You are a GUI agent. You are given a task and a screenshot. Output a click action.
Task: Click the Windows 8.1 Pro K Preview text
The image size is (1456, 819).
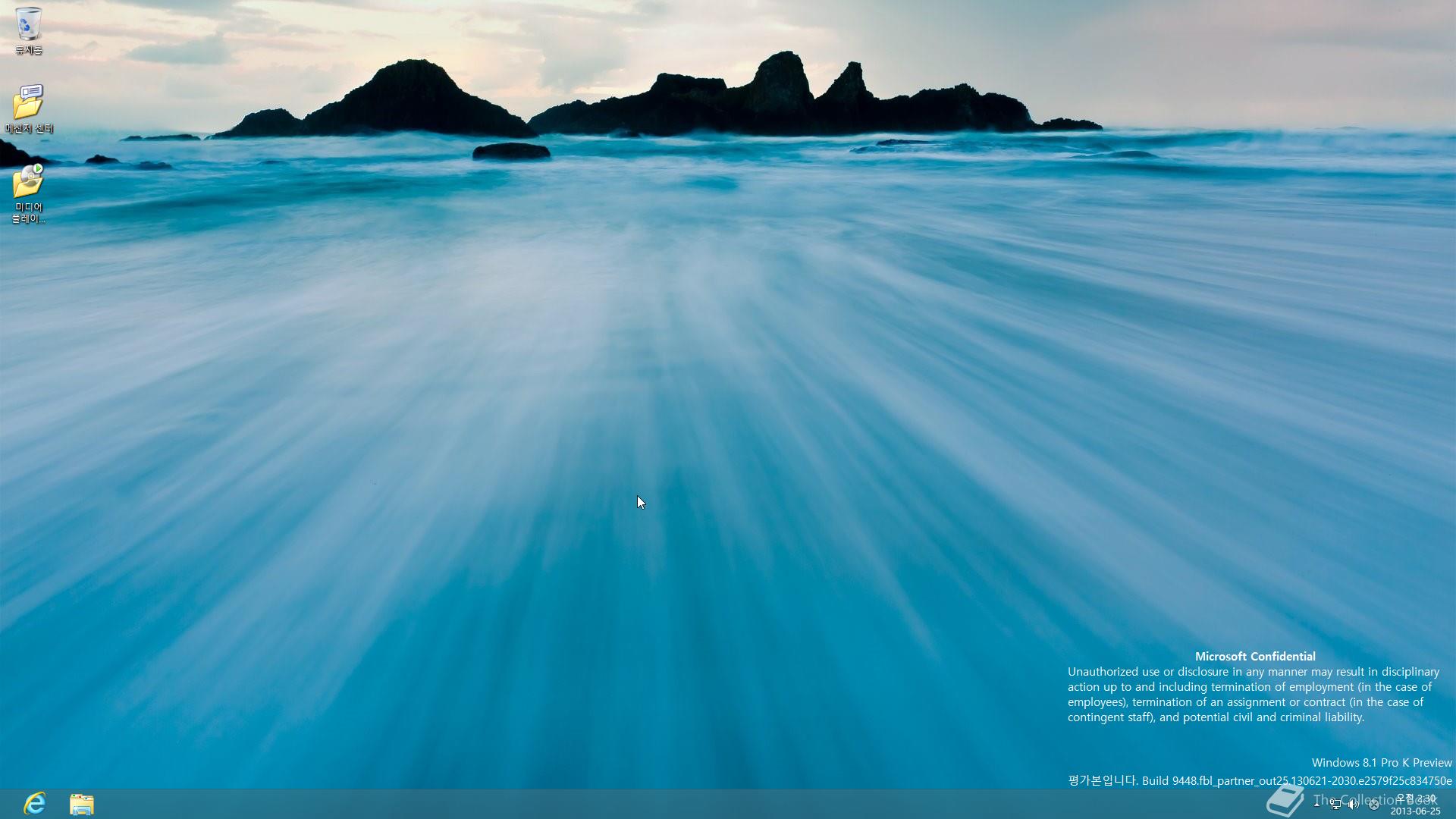click(x=1381, y=763)
